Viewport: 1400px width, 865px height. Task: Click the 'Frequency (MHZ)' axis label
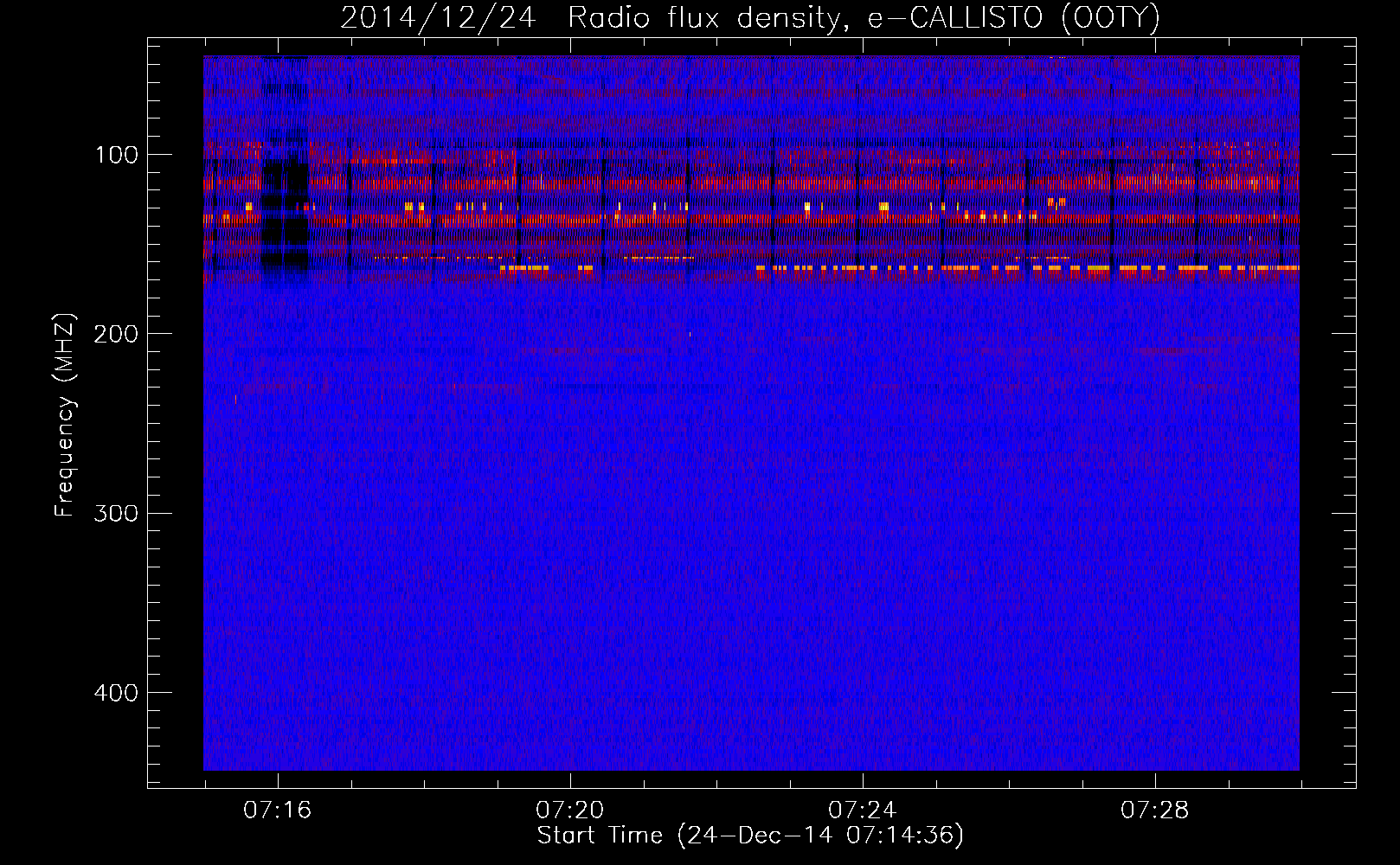[65, 415]
